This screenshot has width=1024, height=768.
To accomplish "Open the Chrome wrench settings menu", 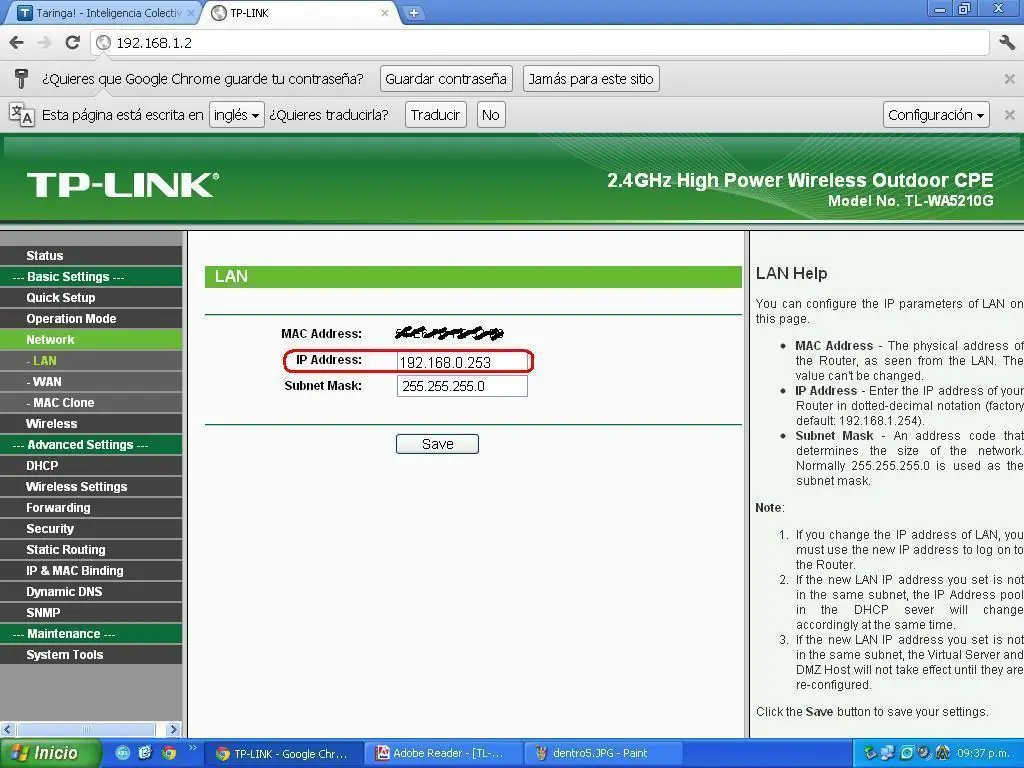I will [x=1007, y=43].
